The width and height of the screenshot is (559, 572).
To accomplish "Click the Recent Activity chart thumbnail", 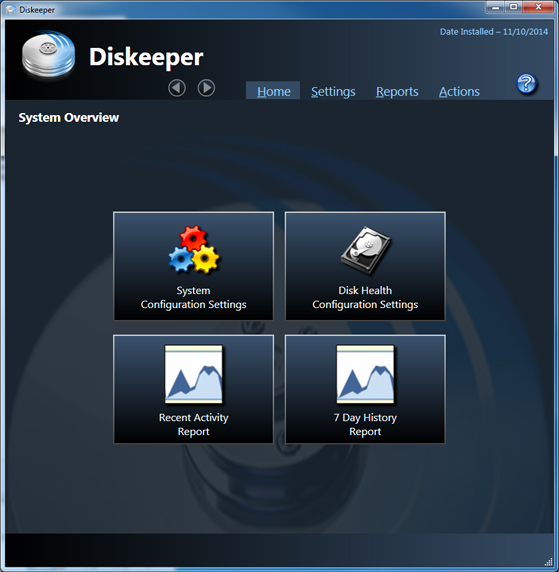I will pos(194,374).
